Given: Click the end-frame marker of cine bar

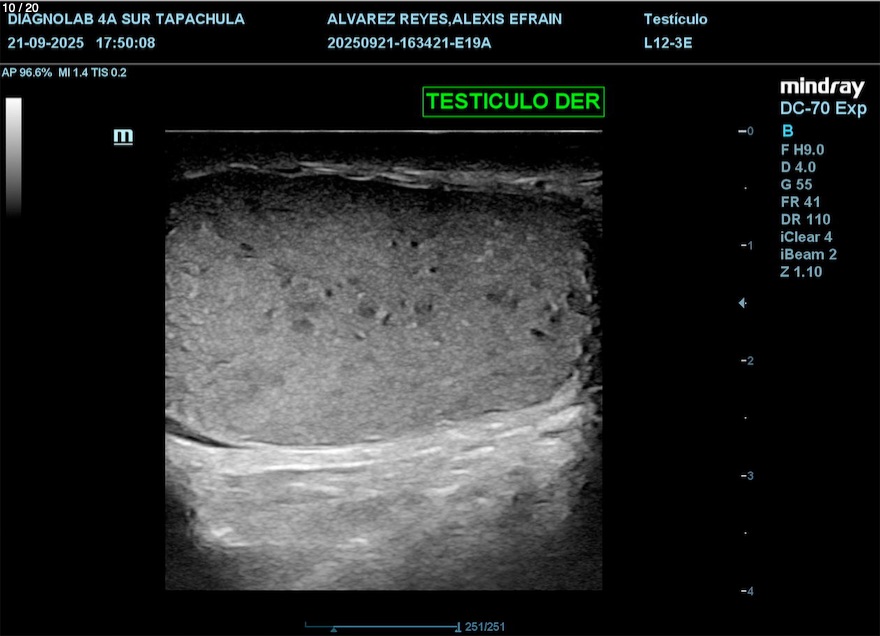Looking at the screenshot, I should click(x=458, y=627).
